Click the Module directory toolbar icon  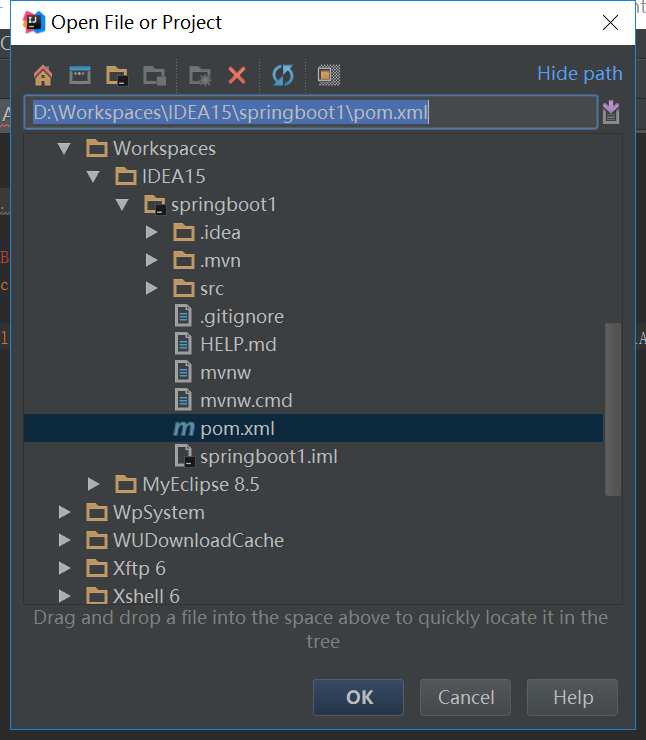tap(155, 76)
